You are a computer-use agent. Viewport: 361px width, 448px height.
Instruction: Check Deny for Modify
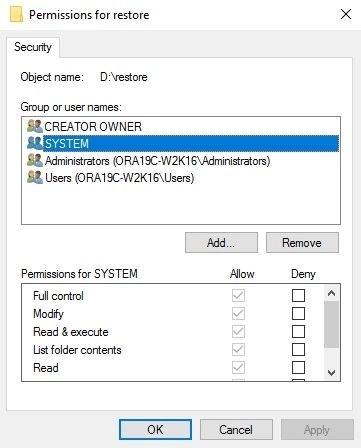pyautogui.click(x=298, y=313)
